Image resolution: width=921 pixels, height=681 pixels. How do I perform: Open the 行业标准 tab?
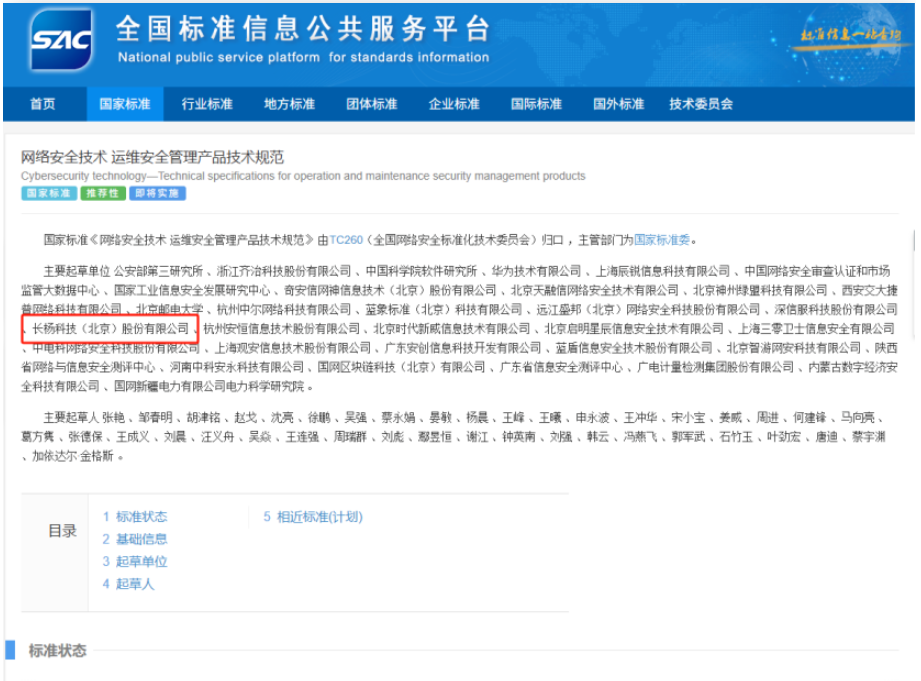click(x=207, y=104)
